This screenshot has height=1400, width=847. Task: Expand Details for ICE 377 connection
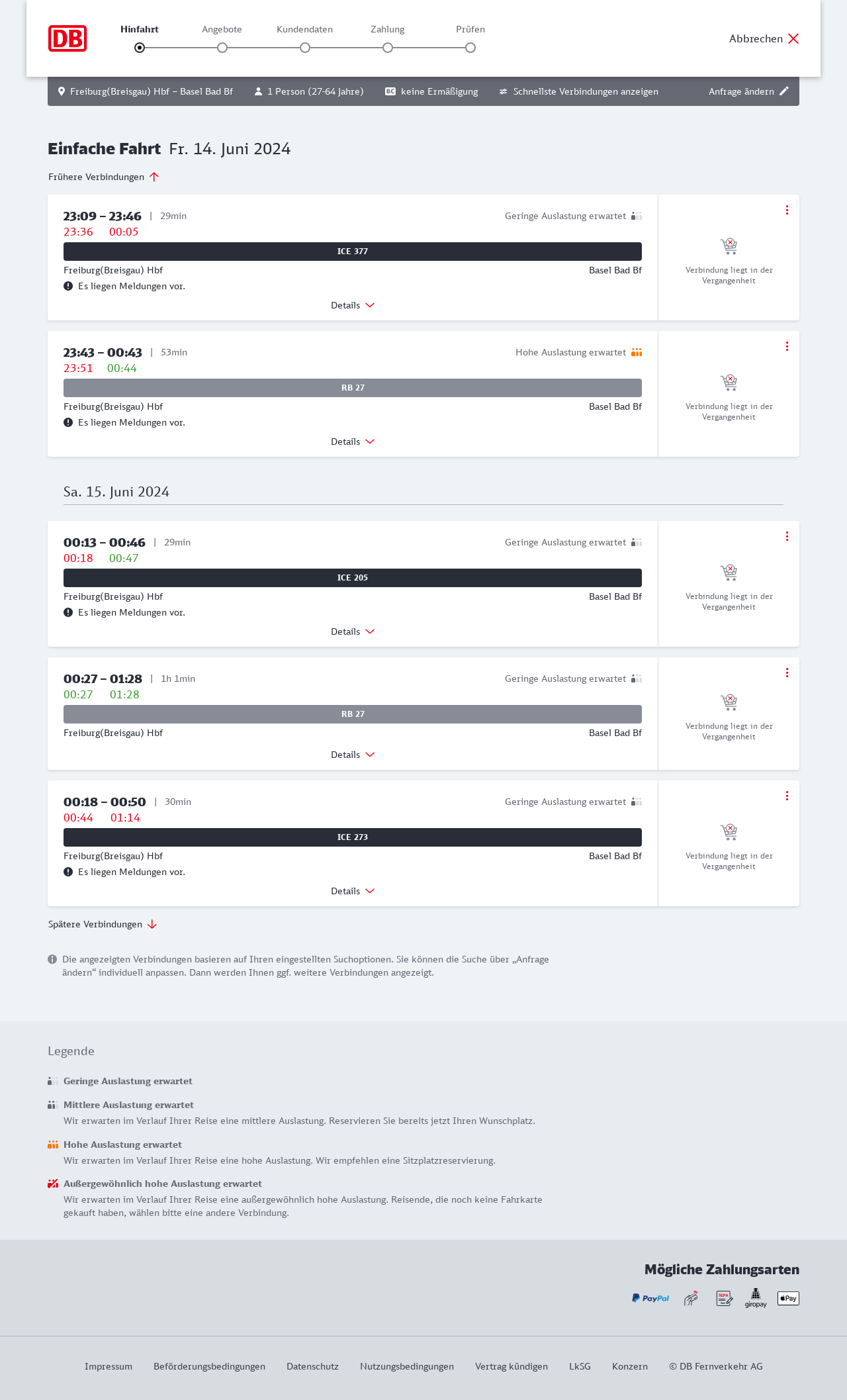353,305
